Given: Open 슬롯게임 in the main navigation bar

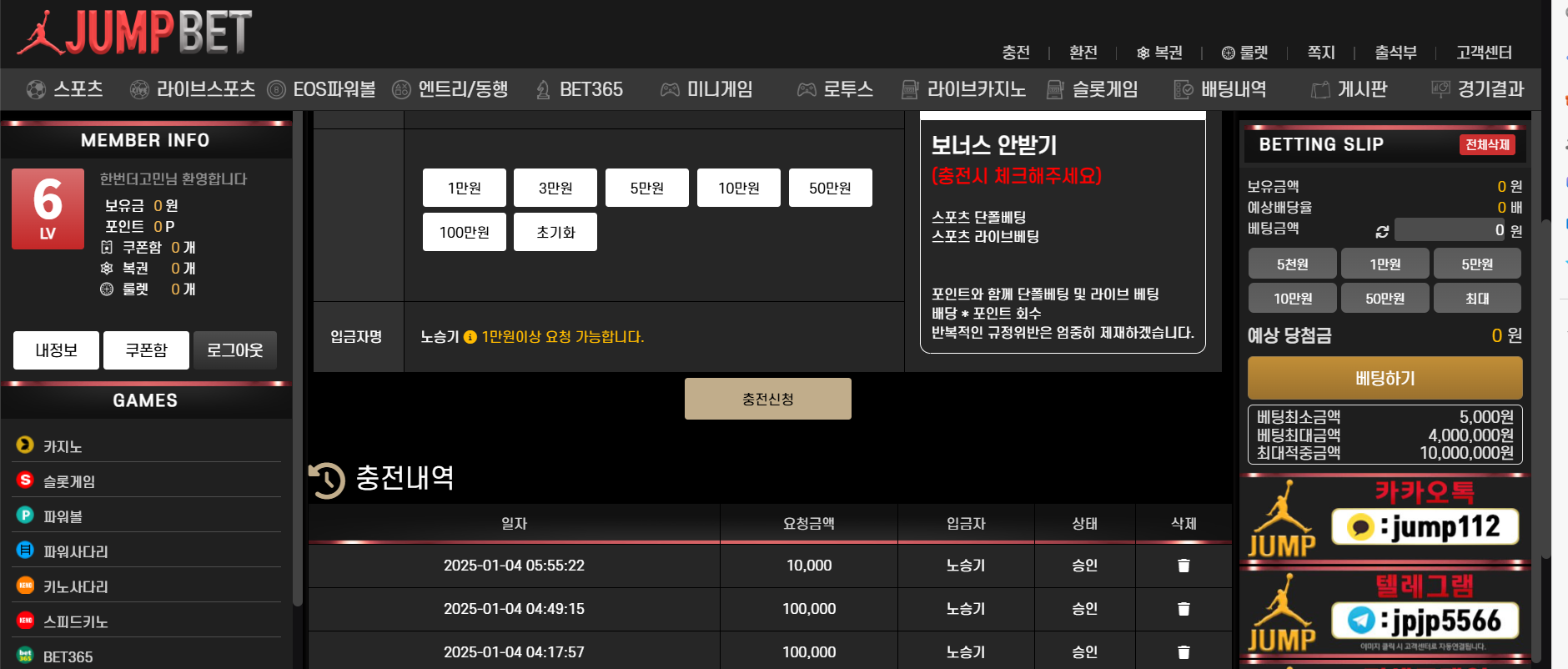Looking at the screenshot, I should [1092, 89].
